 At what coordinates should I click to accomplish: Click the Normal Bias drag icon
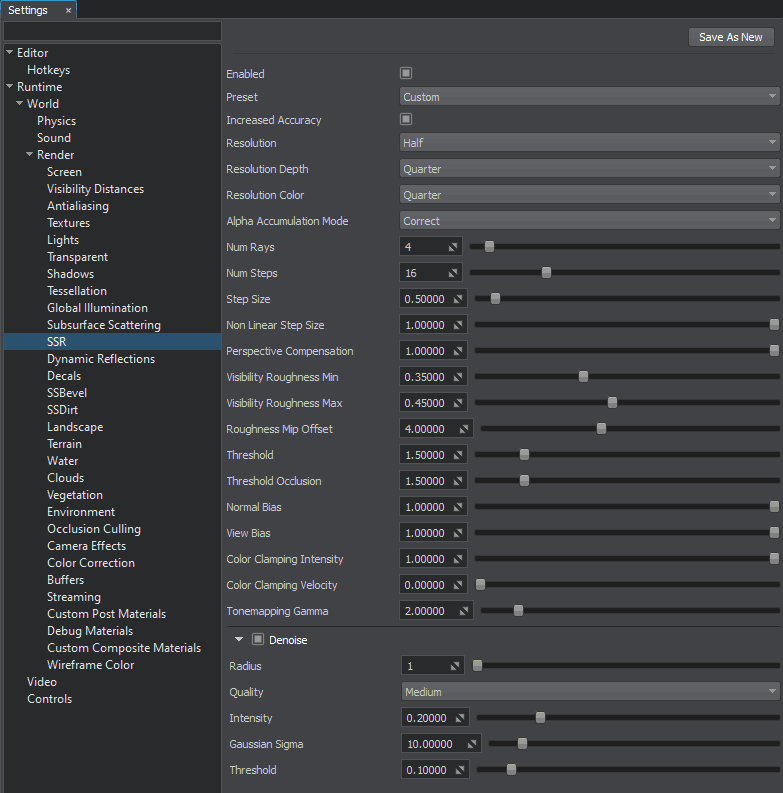[x=458, y=507]
